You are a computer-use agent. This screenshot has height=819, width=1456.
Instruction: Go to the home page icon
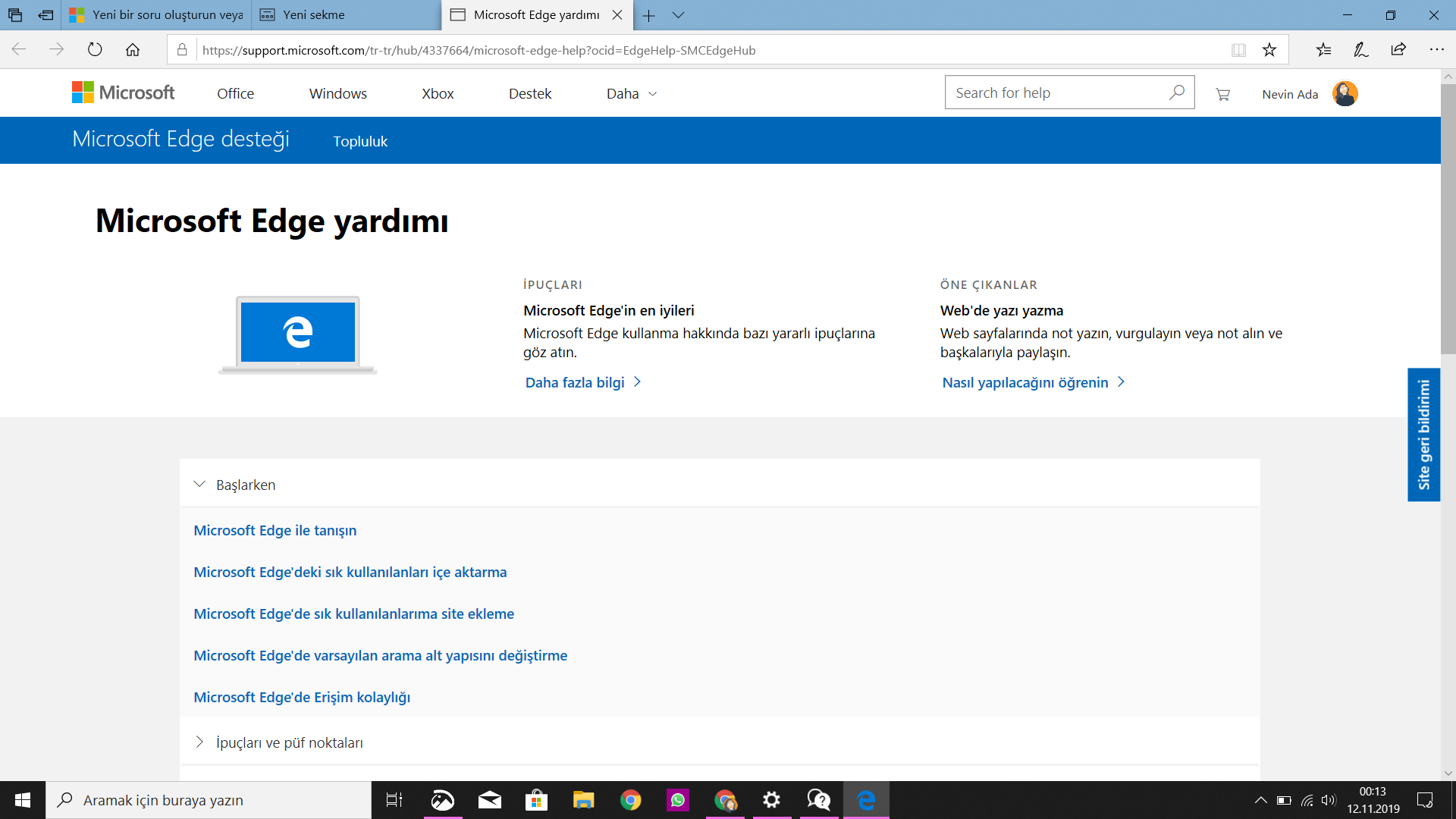133,50
